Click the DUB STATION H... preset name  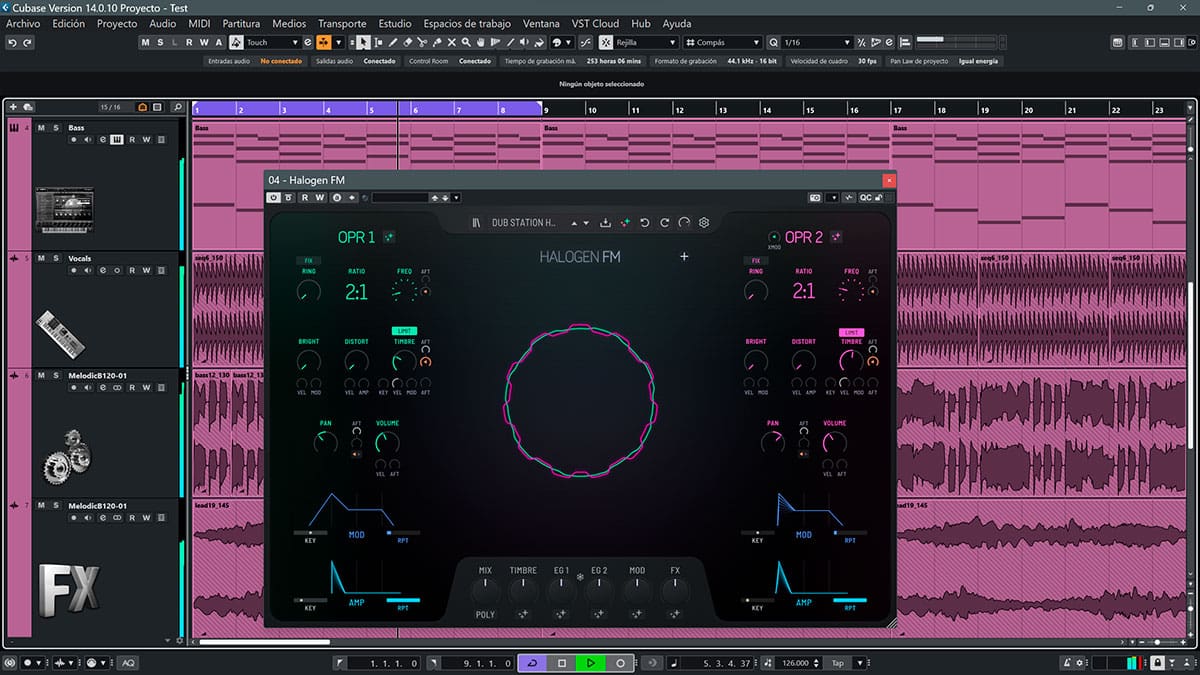(524, 223)
